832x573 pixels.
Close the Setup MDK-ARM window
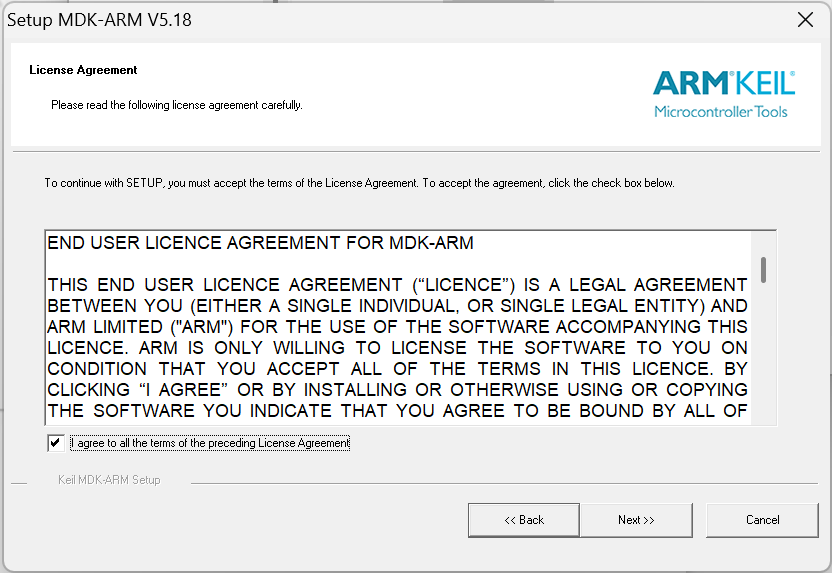coord(804,20)
